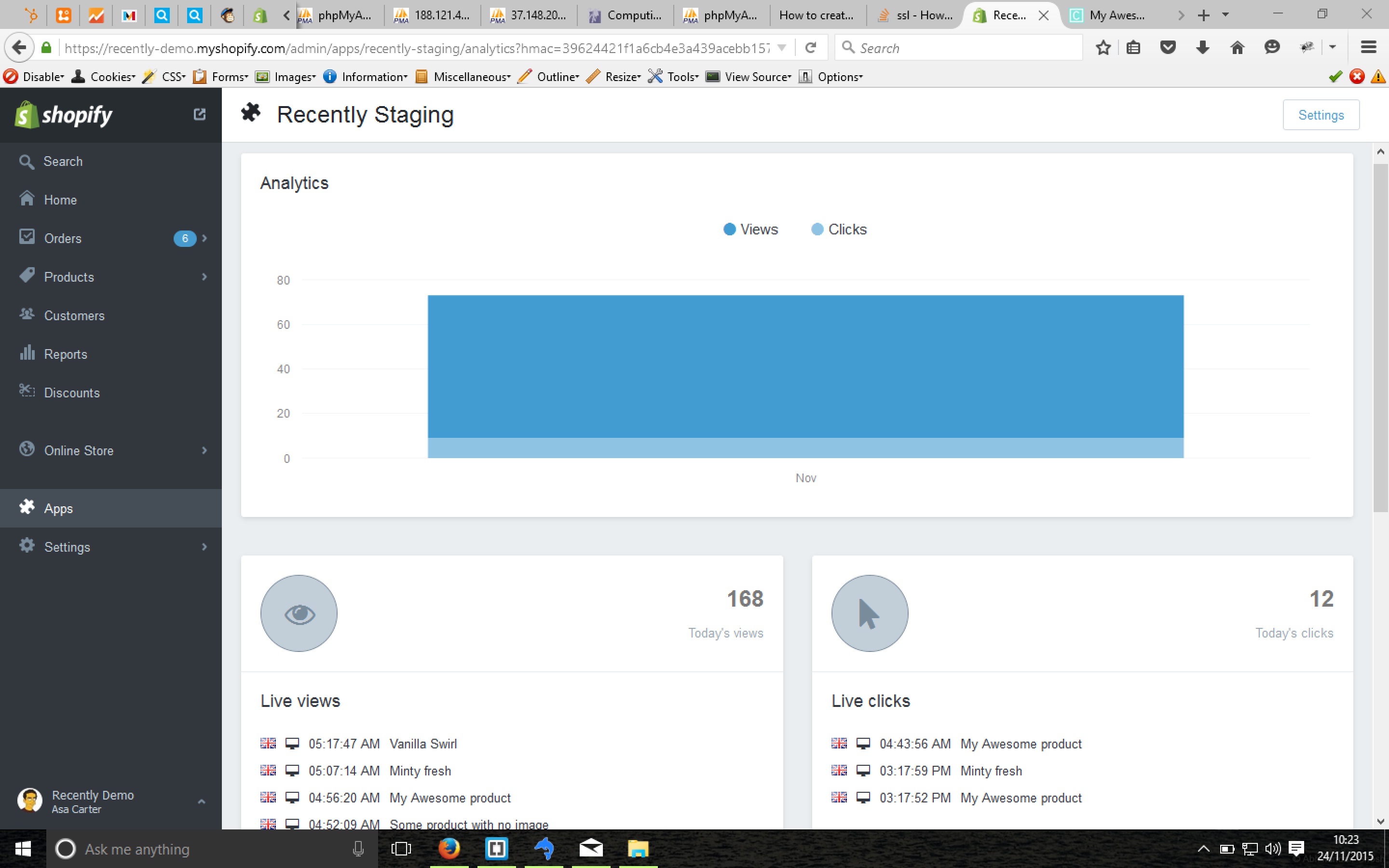Click the red error icon in developer toolbar
Screen dimensions: 1389x868
tap(1357, 76)
